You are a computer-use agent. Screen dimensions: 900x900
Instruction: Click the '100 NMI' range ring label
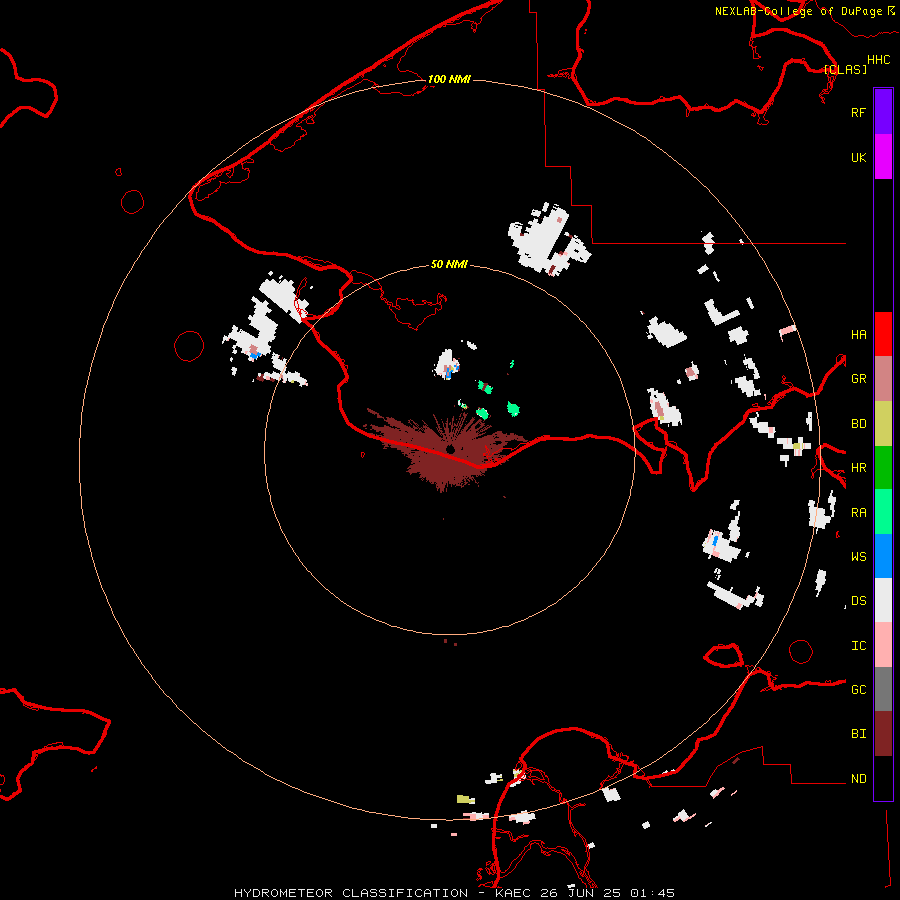coord(449,79)
